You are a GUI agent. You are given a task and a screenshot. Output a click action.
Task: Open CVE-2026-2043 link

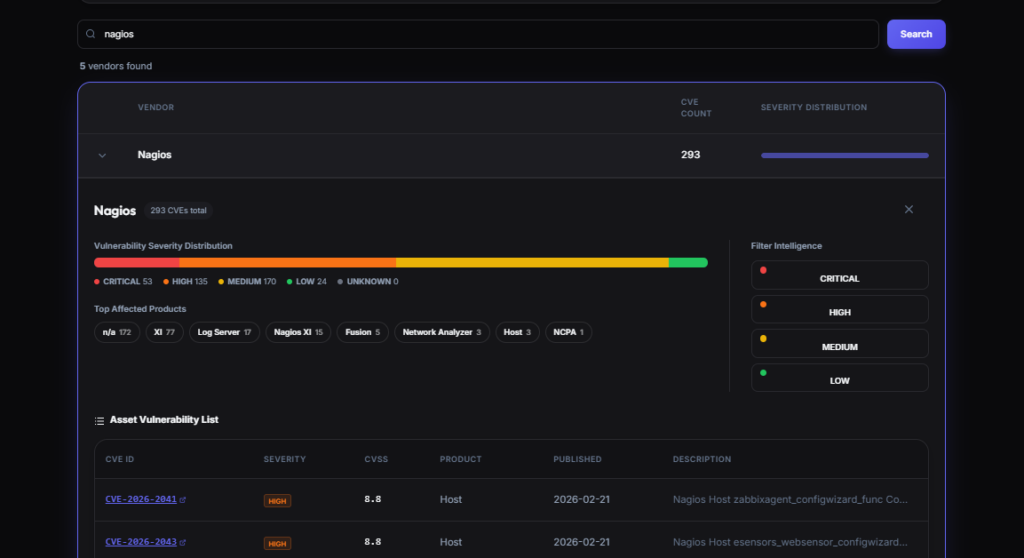141,542
